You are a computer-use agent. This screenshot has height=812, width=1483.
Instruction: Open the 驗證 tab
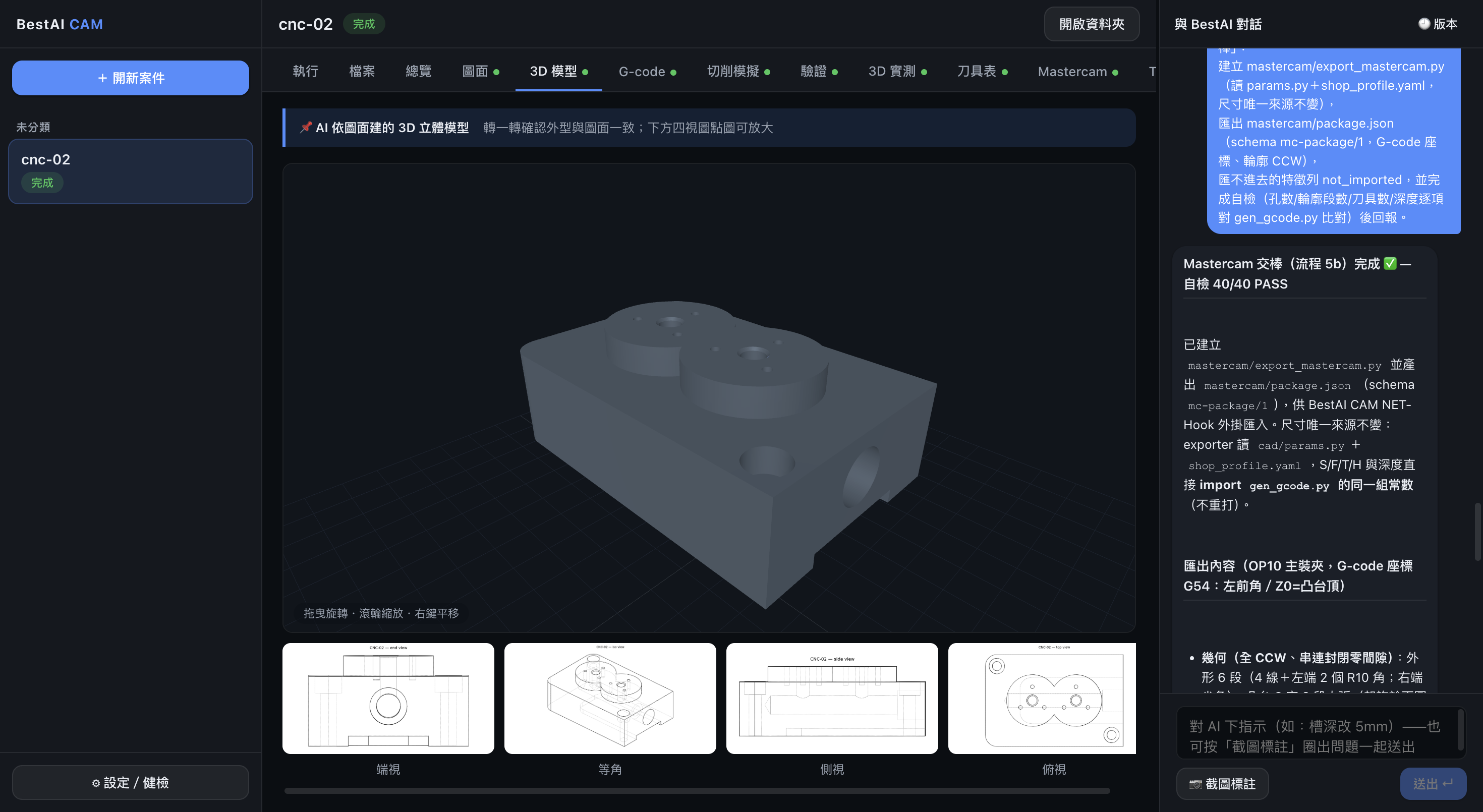(x=819, y=71)
